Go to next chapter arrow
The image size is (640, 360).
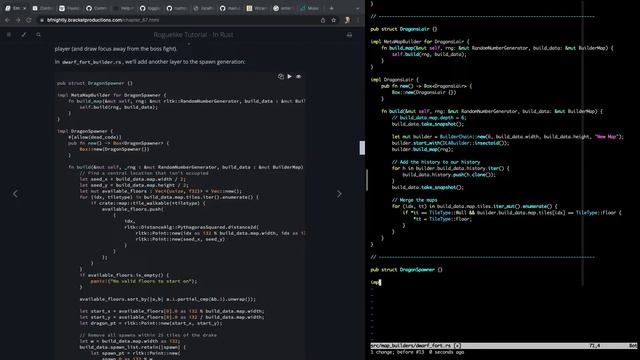click(339, 194)
